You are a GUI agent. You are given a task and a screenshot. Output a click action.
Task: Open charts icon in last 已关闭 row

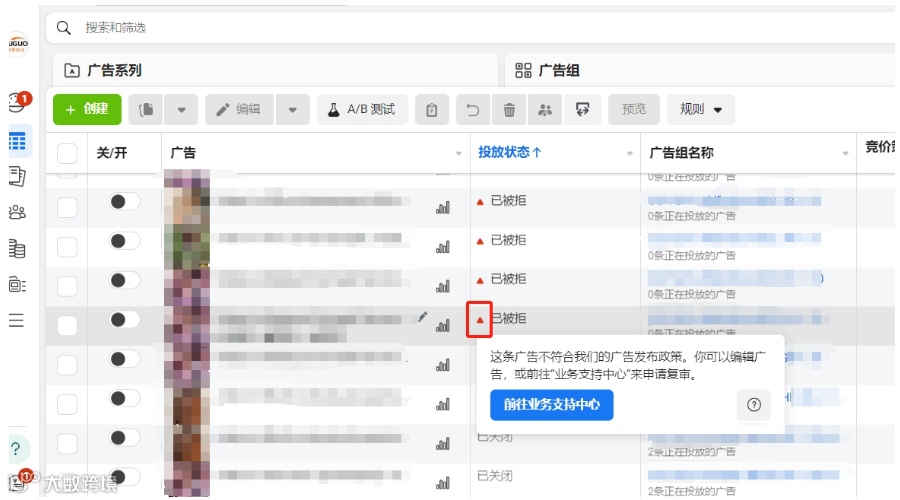(x=443, y=483)
